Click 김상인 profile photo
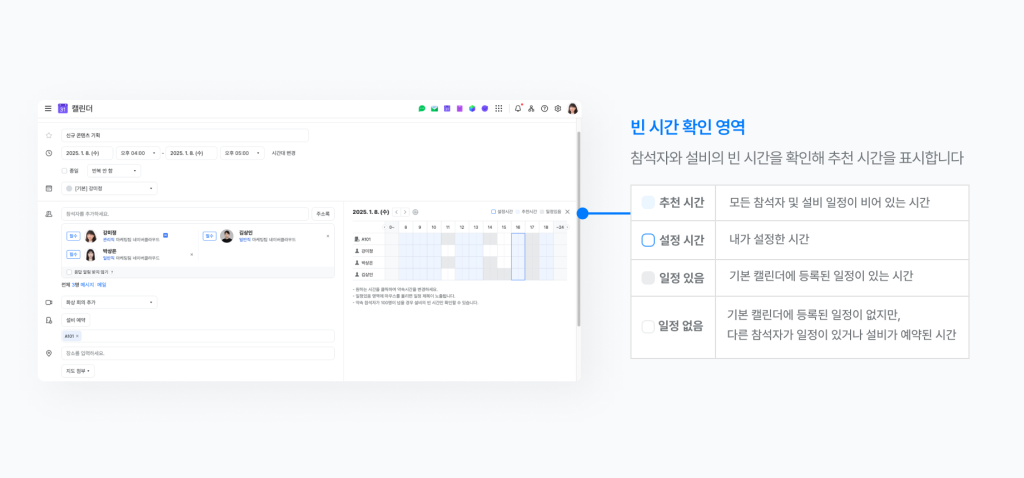Viewport: 1024px width, 478px height. pos(227,236)
